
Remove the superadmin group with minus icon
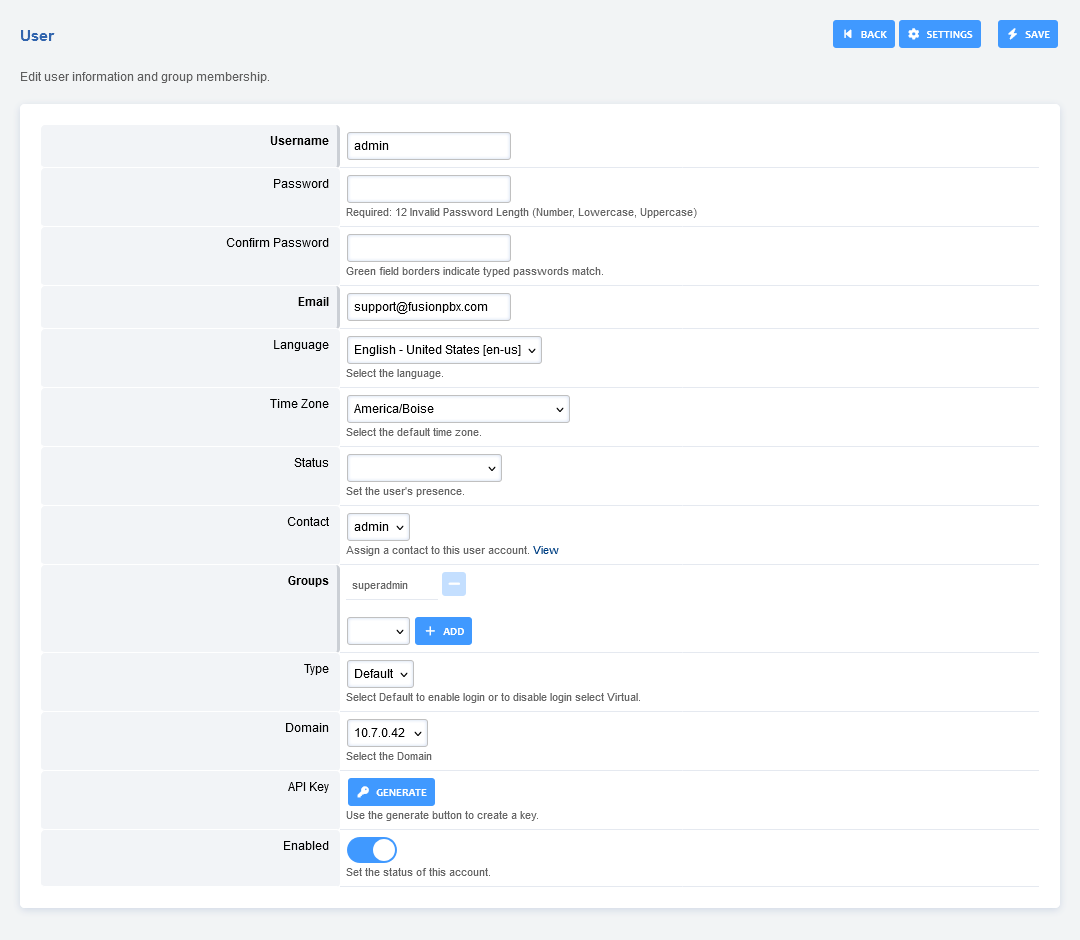[454, 584]
